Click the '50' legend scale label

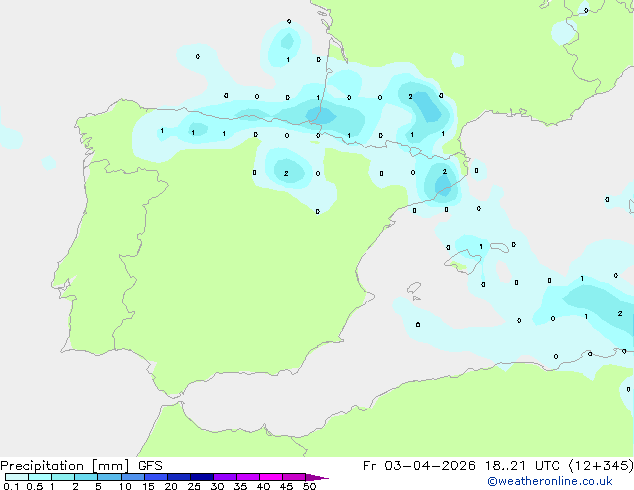(x=310, y=486)
